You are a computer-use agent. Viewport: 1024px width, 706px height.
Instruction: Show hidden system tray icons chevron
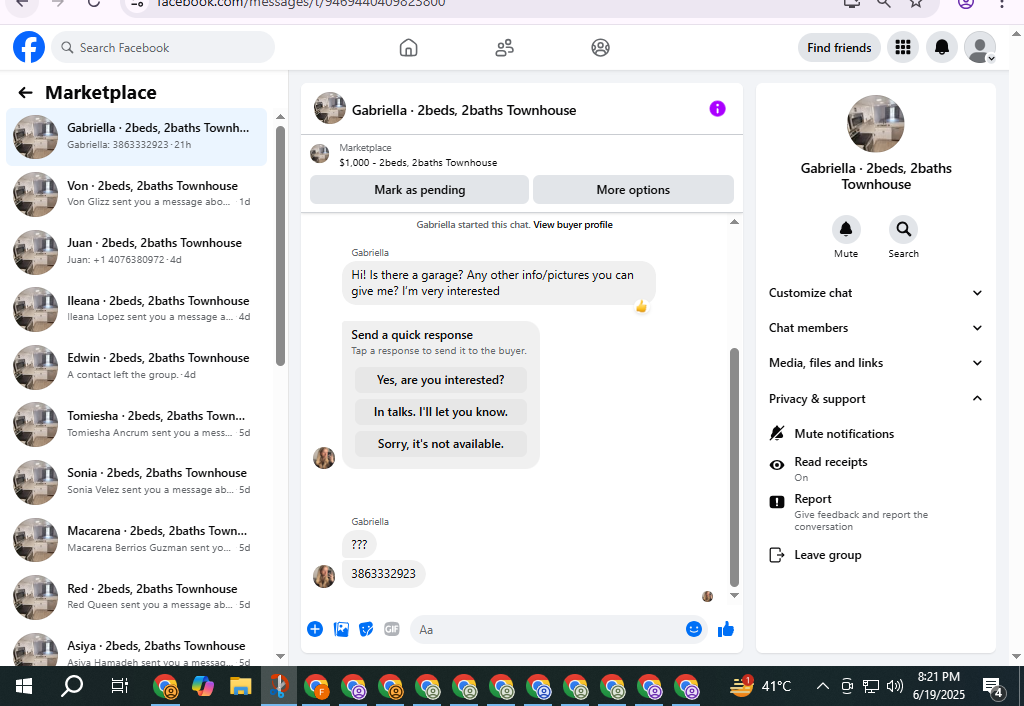(823, 686)
